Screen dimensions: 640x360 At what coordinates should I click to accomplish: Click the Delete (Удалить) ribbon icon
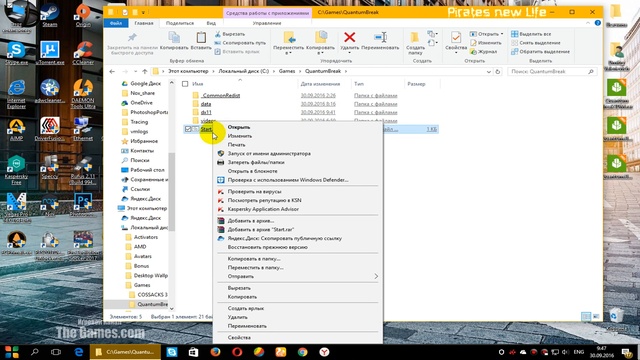(x=349, y=41)
